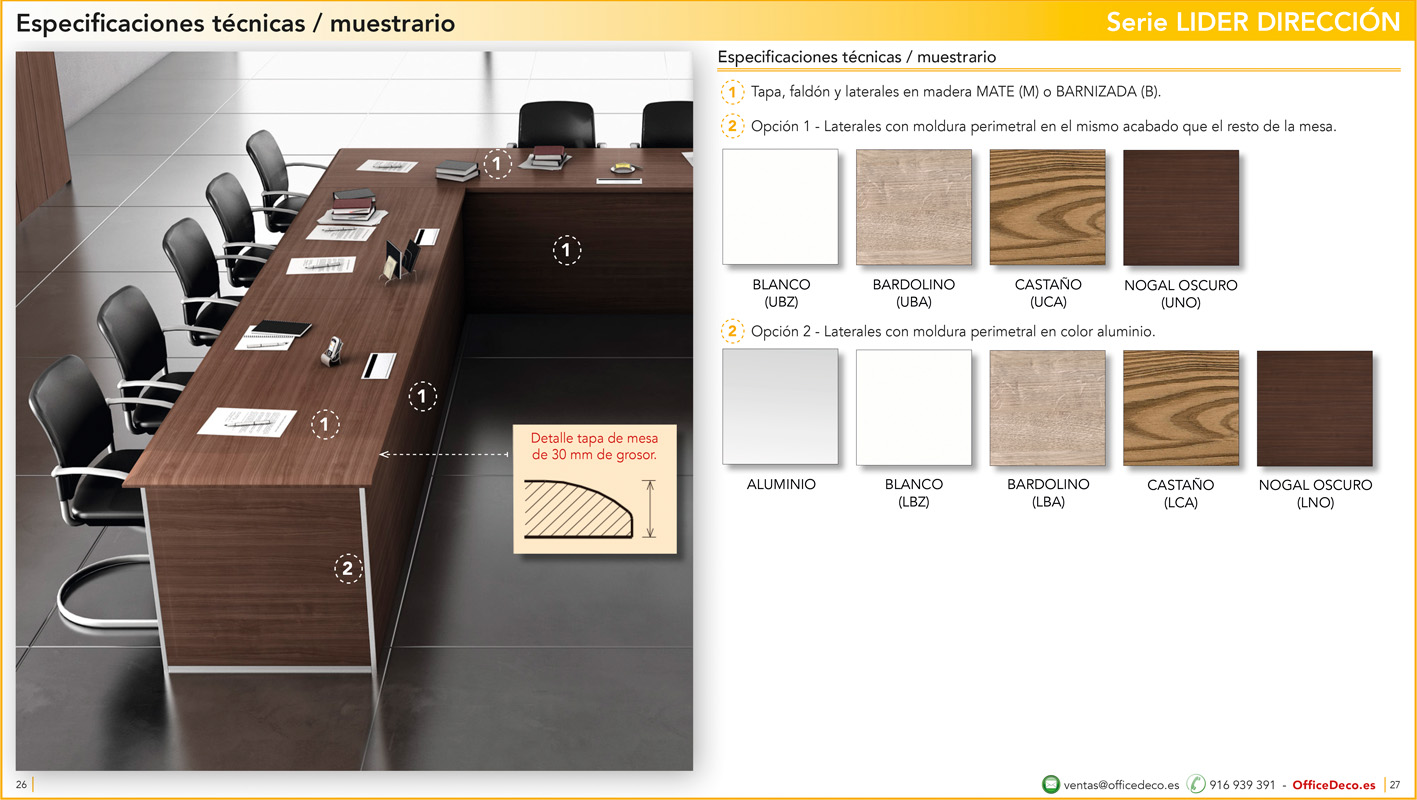Click marker 1 next to Tapa specification text

coord(733,92)
